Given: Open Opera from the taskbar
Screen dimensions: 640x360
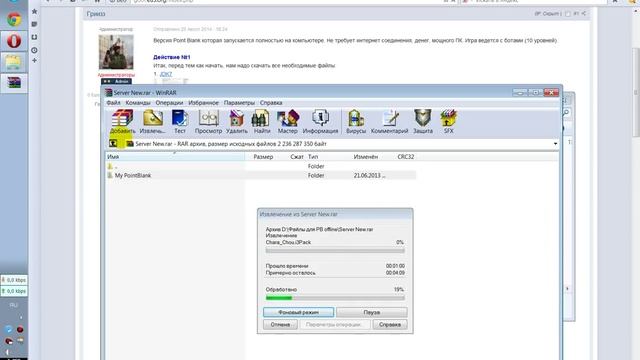Looking at the screenshot, I should tap(14, 41).
